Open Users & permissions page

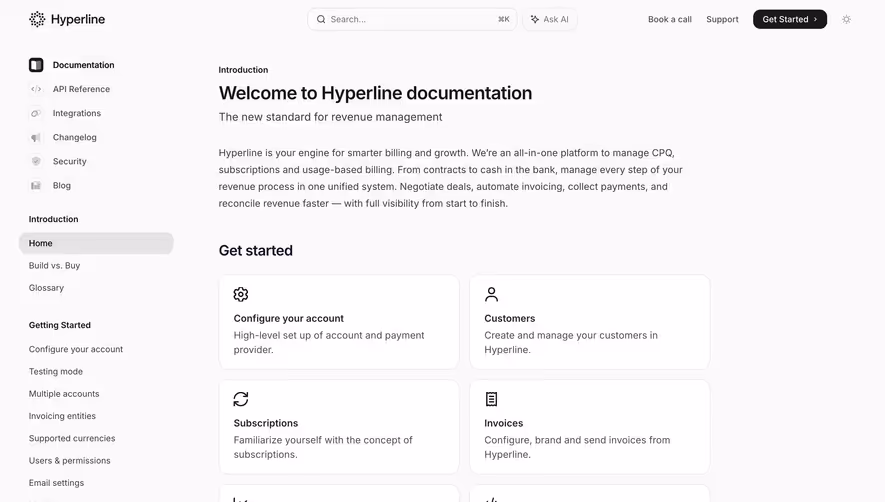(x=69, y=461)
